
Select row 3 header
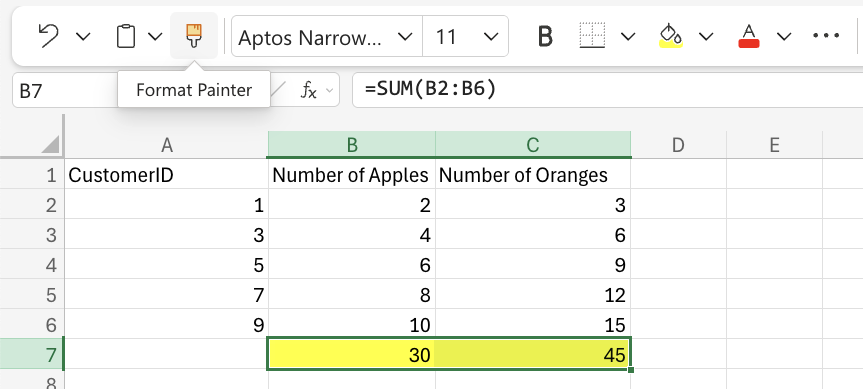[32, 235]
